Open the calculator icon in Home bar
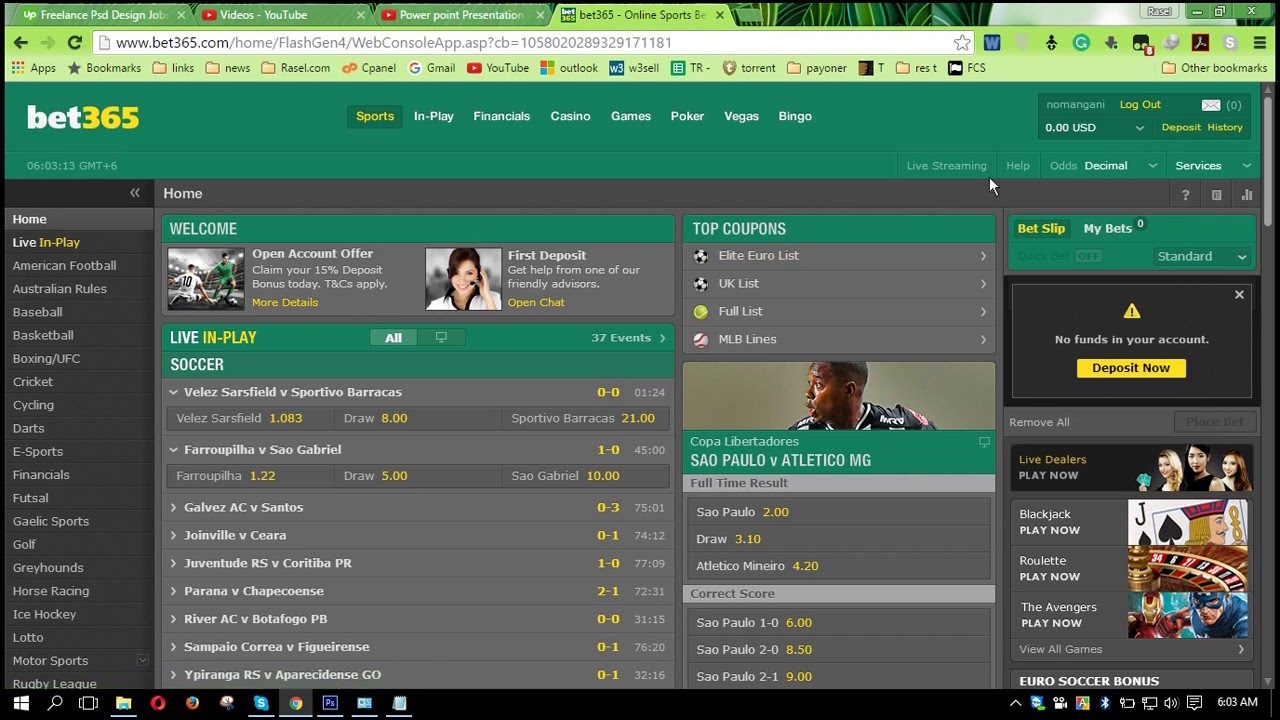 [1216, 195]
